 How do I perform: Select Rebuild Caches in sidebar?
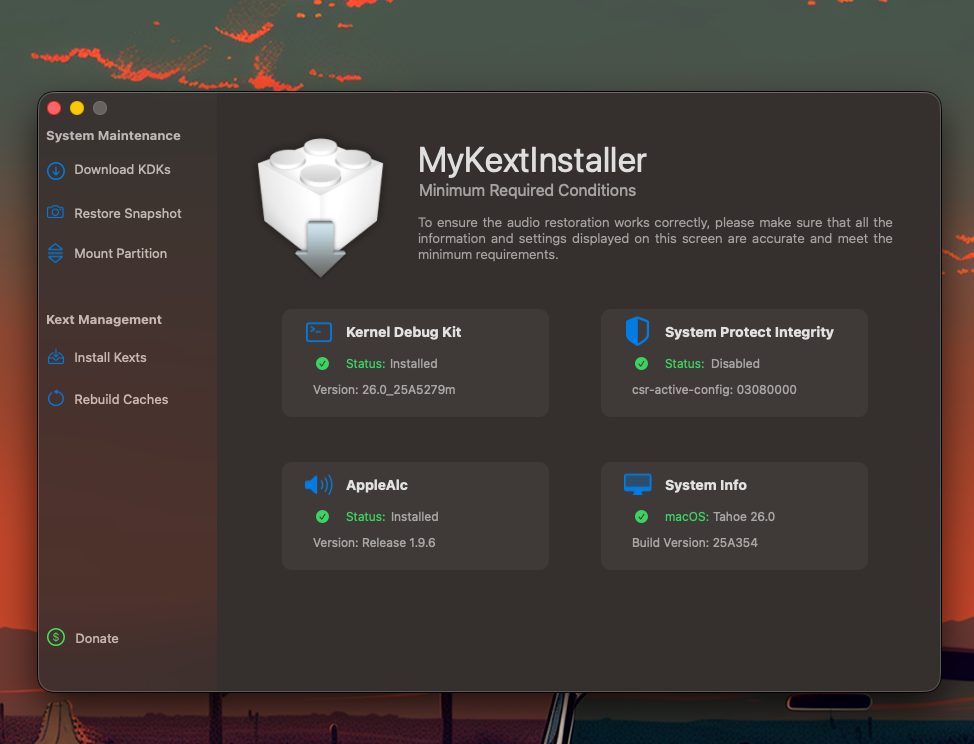(x=121, y=399)
